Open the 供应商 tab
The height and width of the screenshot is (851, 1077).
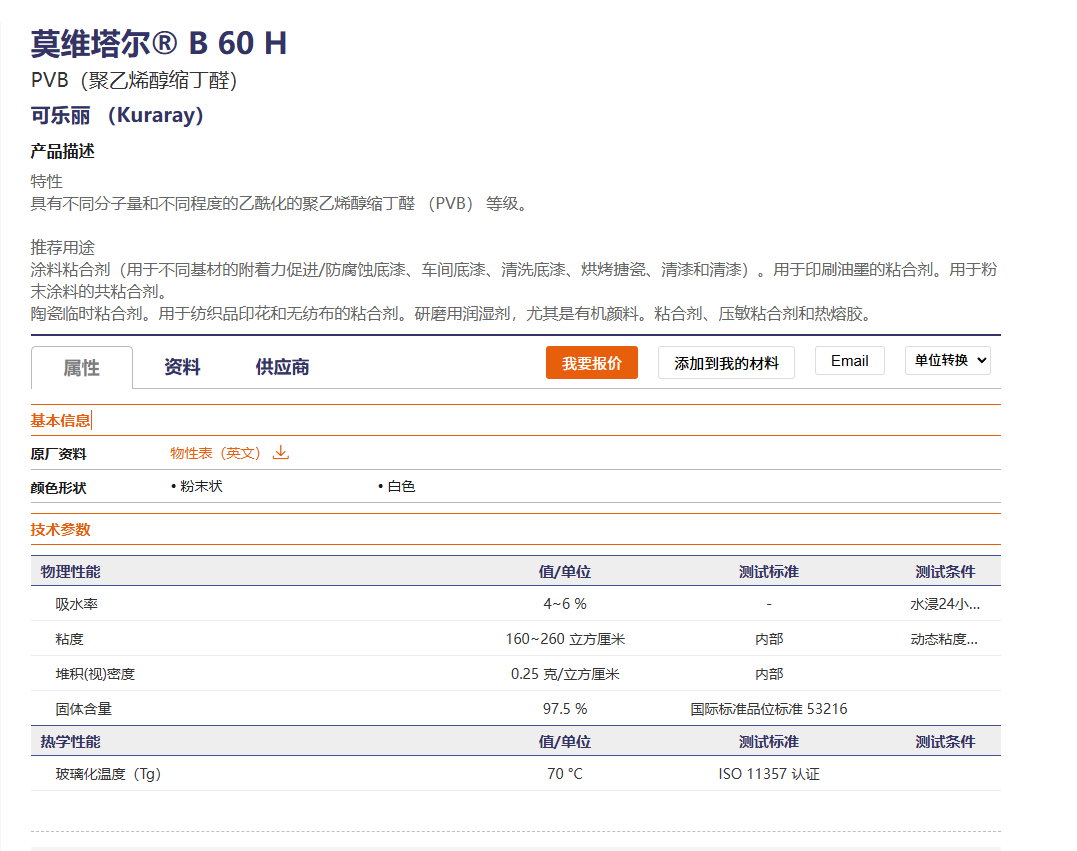282,367
